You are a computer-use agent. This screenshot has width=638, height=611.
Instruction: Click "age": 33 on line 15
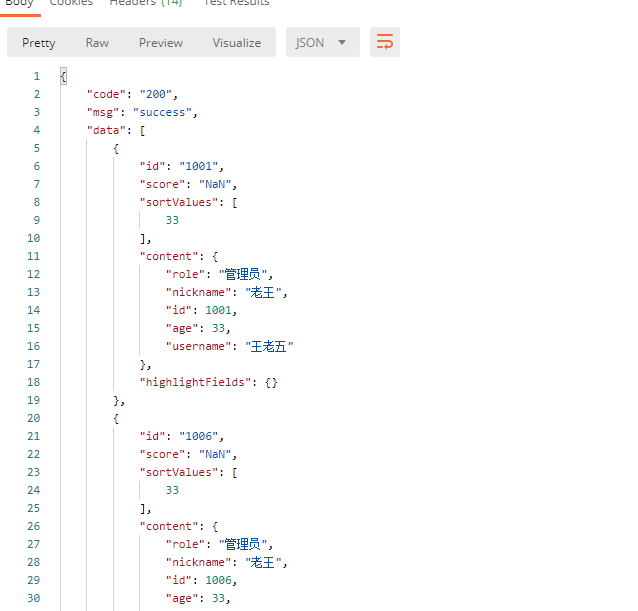[x=198, y=328]
